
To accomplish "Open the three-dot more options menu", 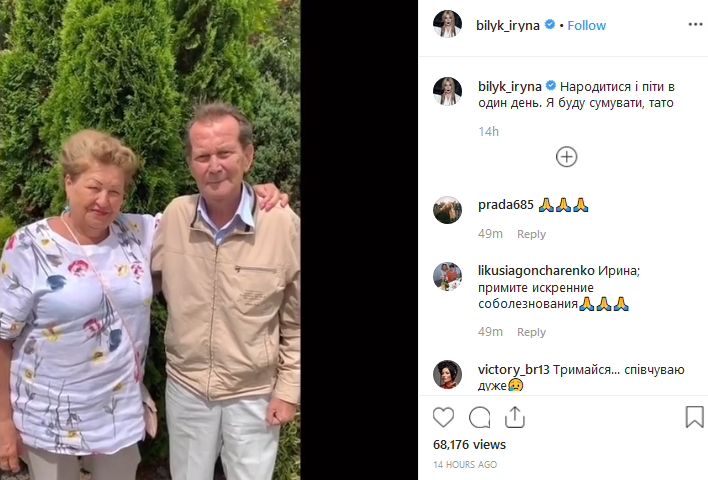I will tap(695, 24).
